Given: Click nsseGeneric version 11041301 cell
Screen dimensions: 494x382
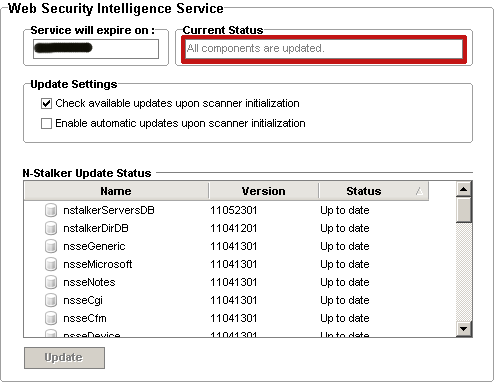Looking at the screenshot, I should click(233, 246).
